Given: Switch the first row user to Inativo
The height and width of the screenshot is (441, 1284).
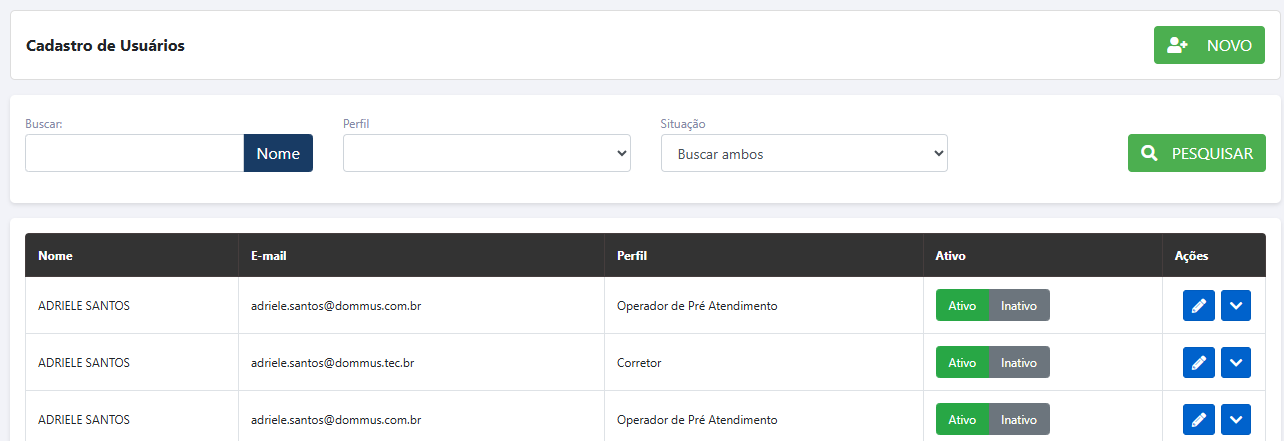Looking at the screenshot, I should [x=1019, y=305].
